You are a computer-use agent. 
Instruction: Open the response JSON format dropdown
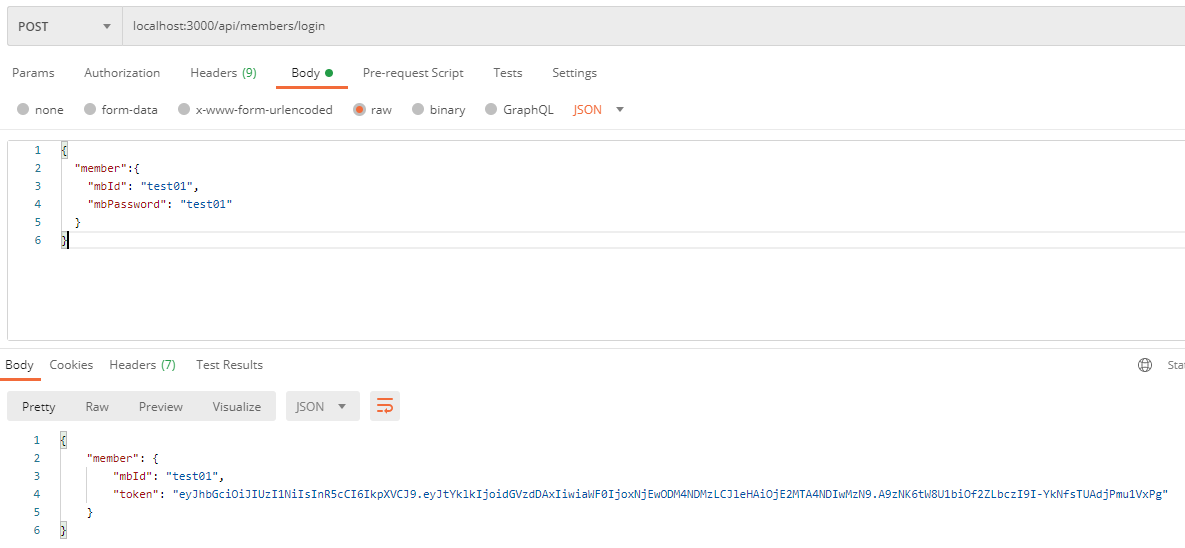tap(322, 406)
